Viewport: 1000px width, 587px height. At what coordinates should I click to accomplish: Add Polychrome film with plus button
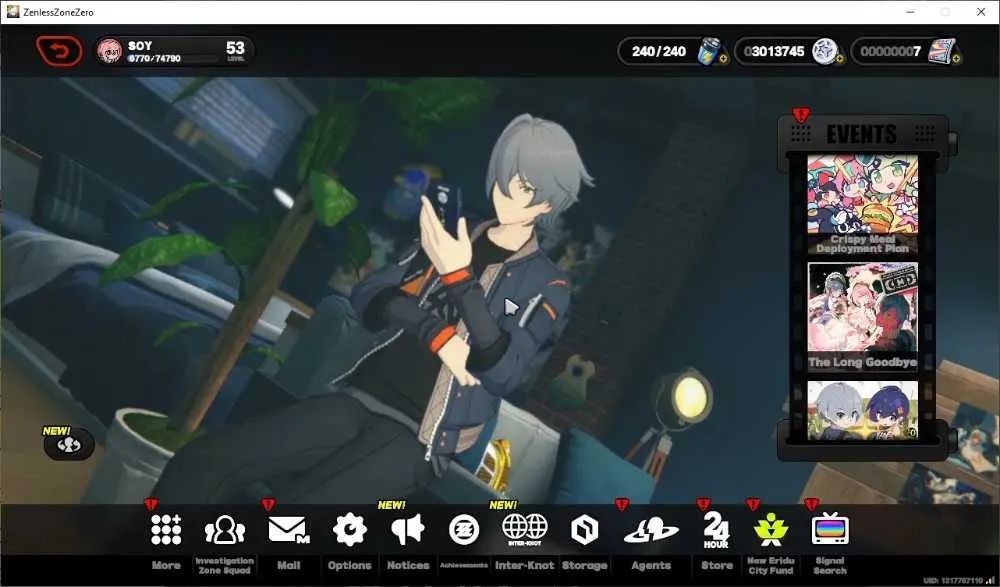point(956,59)
